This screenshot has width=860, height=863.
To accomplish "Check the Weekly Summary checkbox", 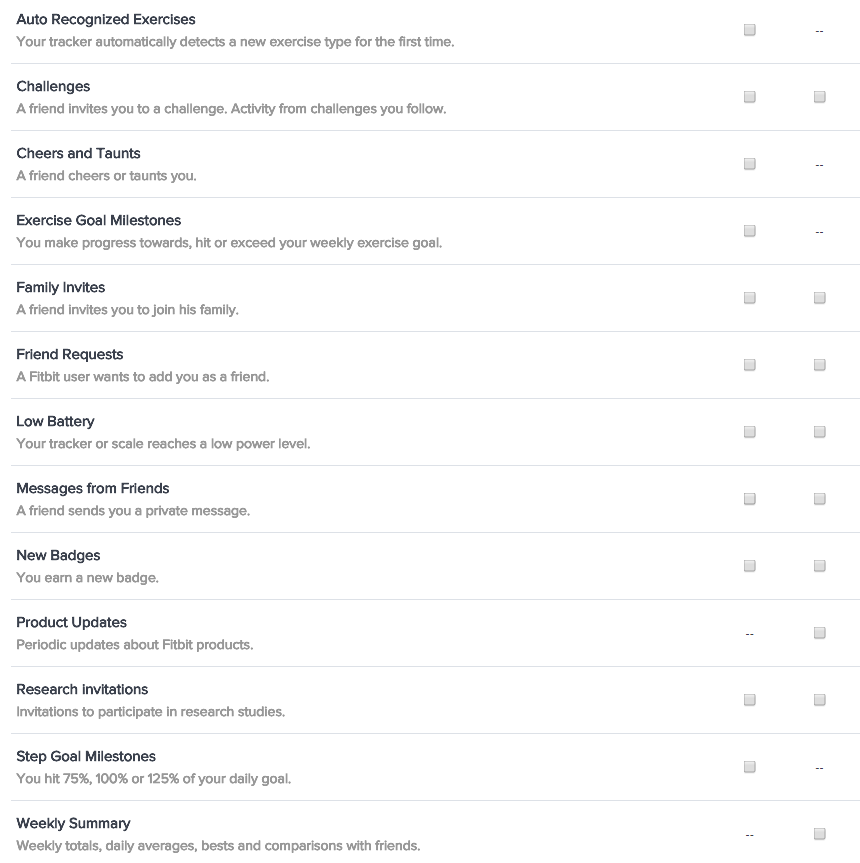I will point(820,834).
